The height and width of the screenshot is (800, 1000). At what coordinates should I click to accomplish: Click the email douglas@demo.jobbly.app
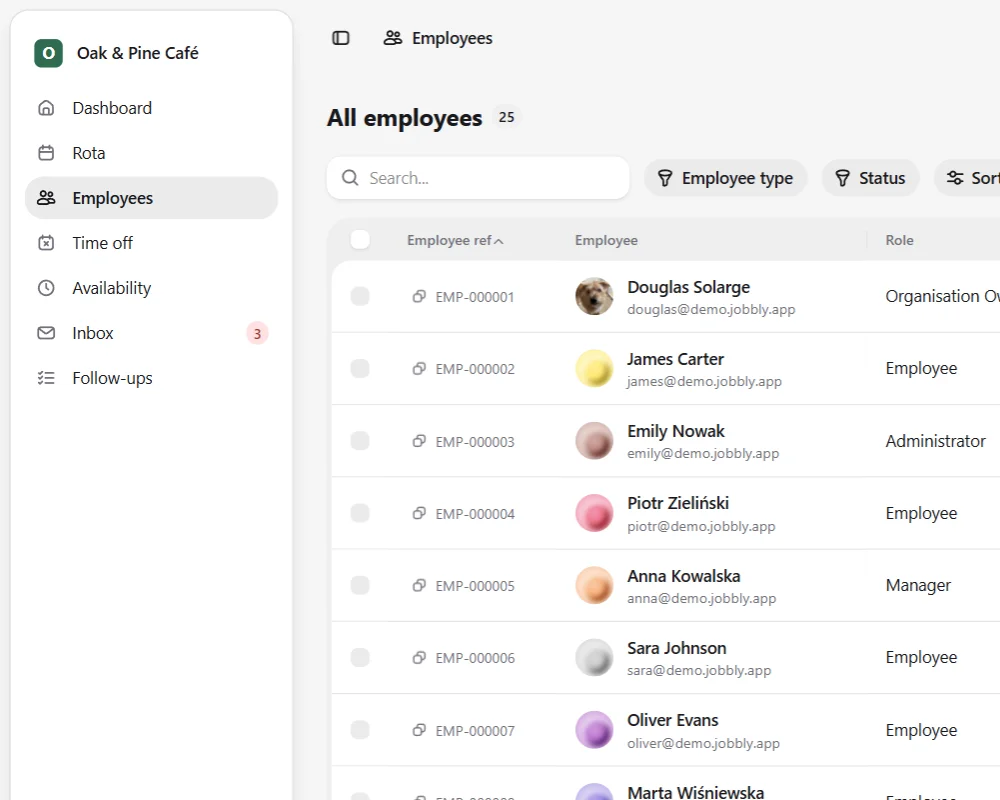(711, 309)
